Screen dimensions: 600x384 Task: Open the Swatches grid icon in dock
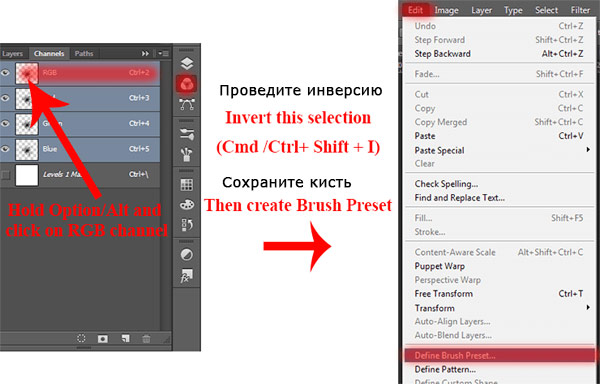click(187, 185)
